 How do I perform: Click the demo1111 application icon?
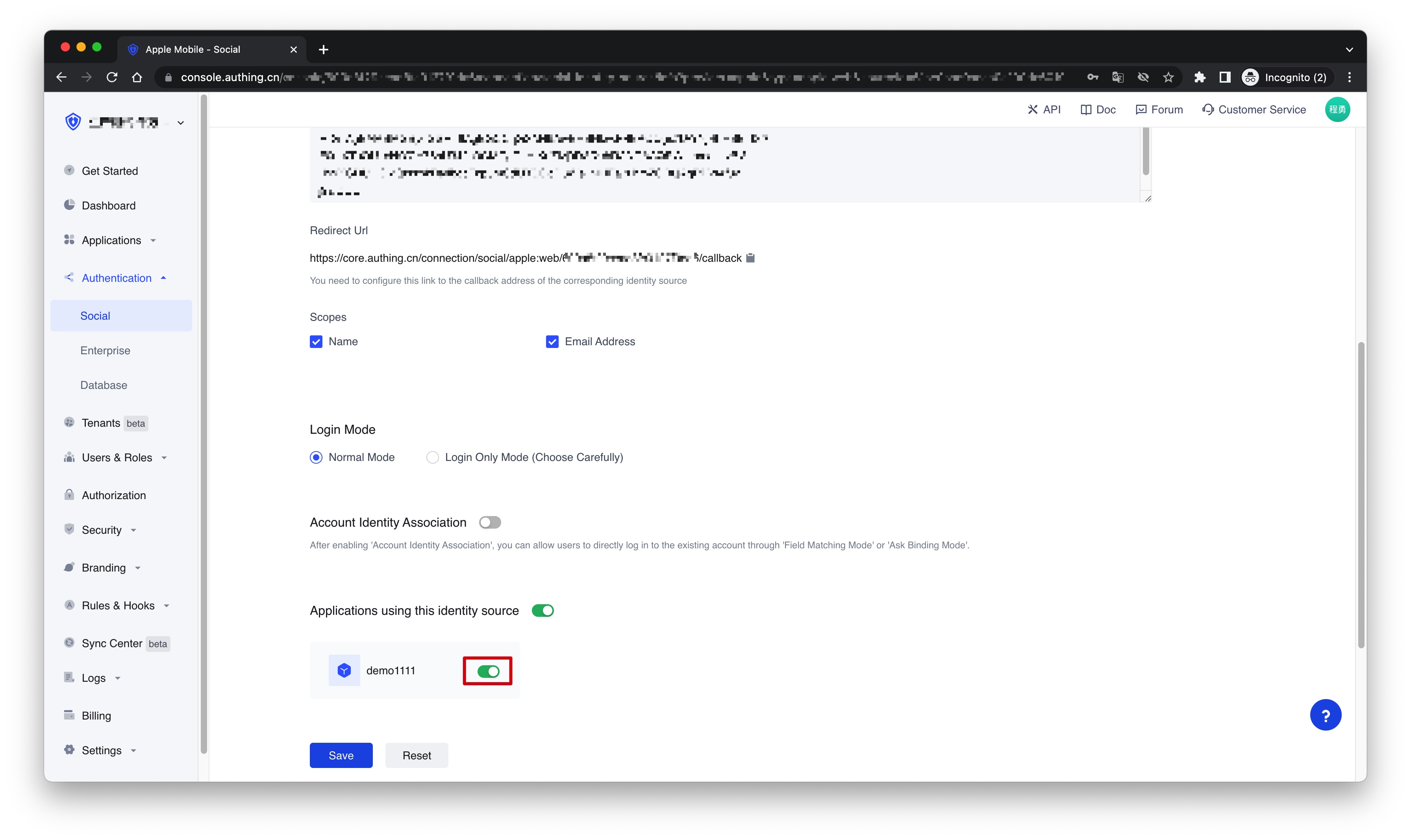(x=344, y=671)
